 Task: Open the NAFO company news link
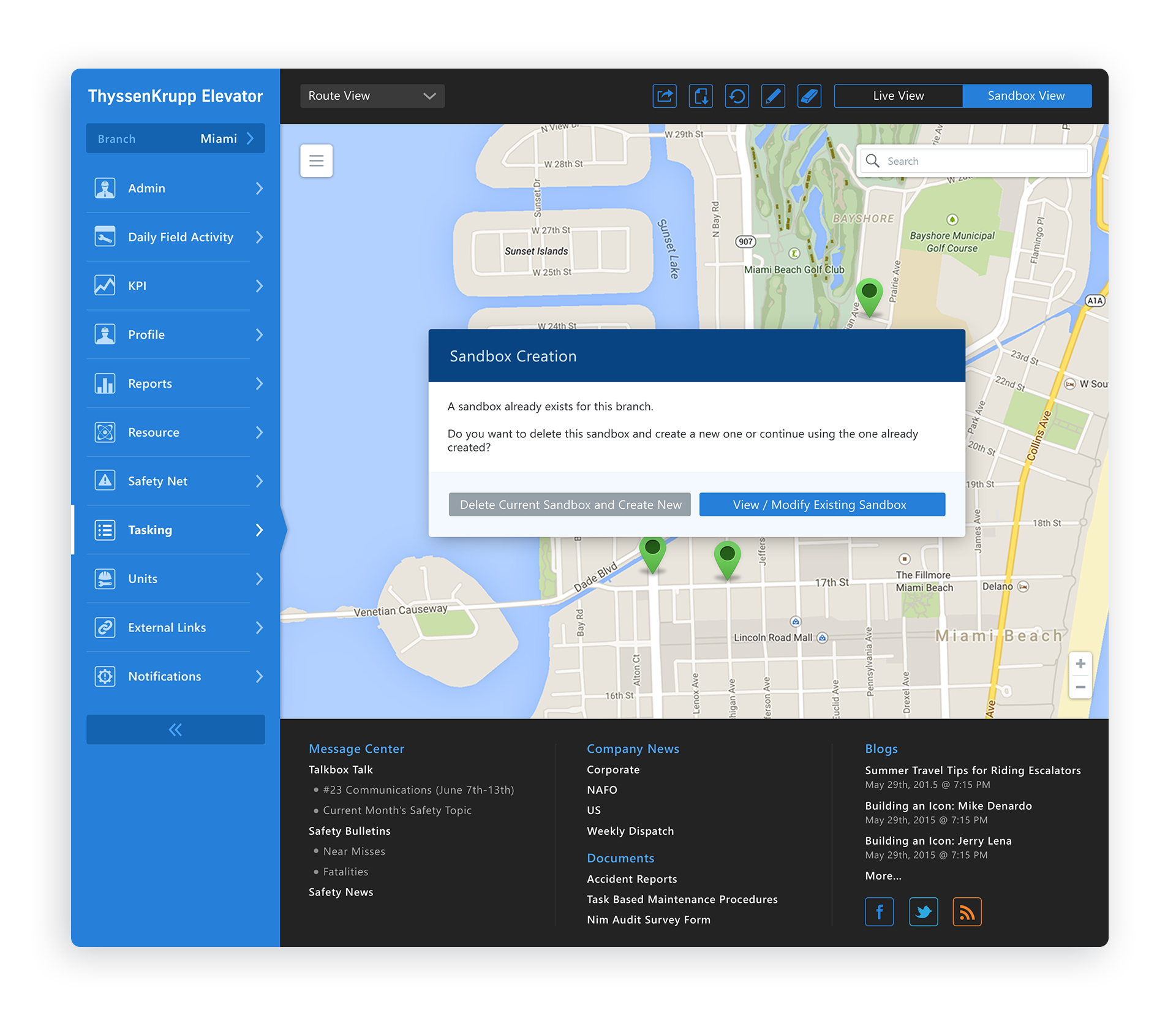click(x=602, y=790)
